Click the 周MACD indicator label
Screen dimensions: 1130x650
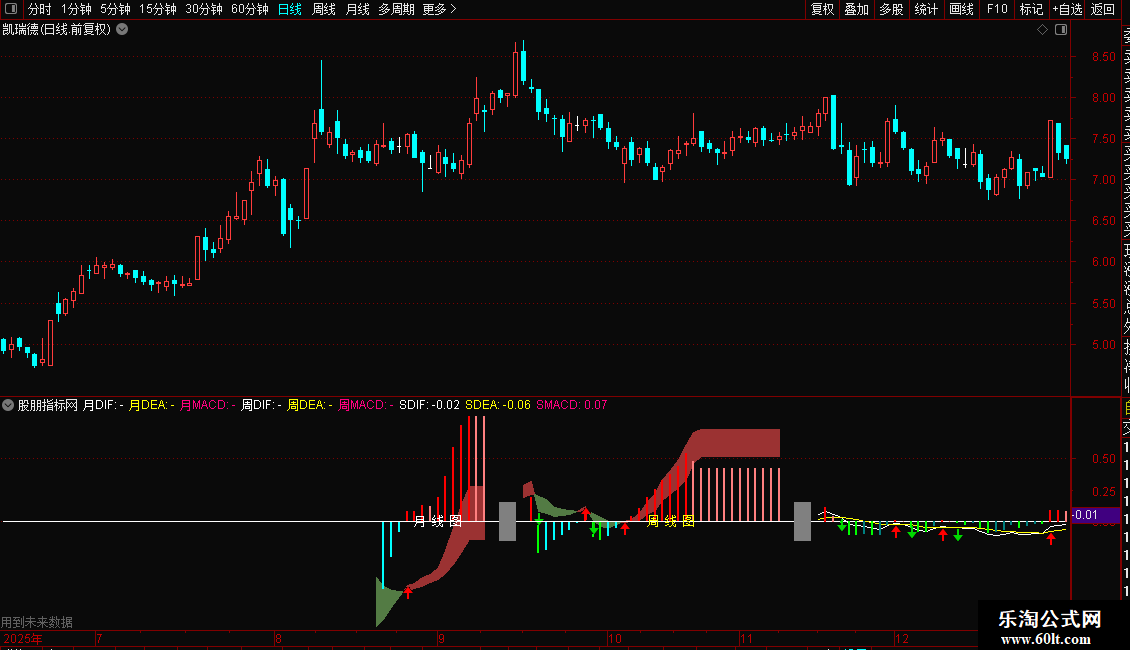point(366,405)
